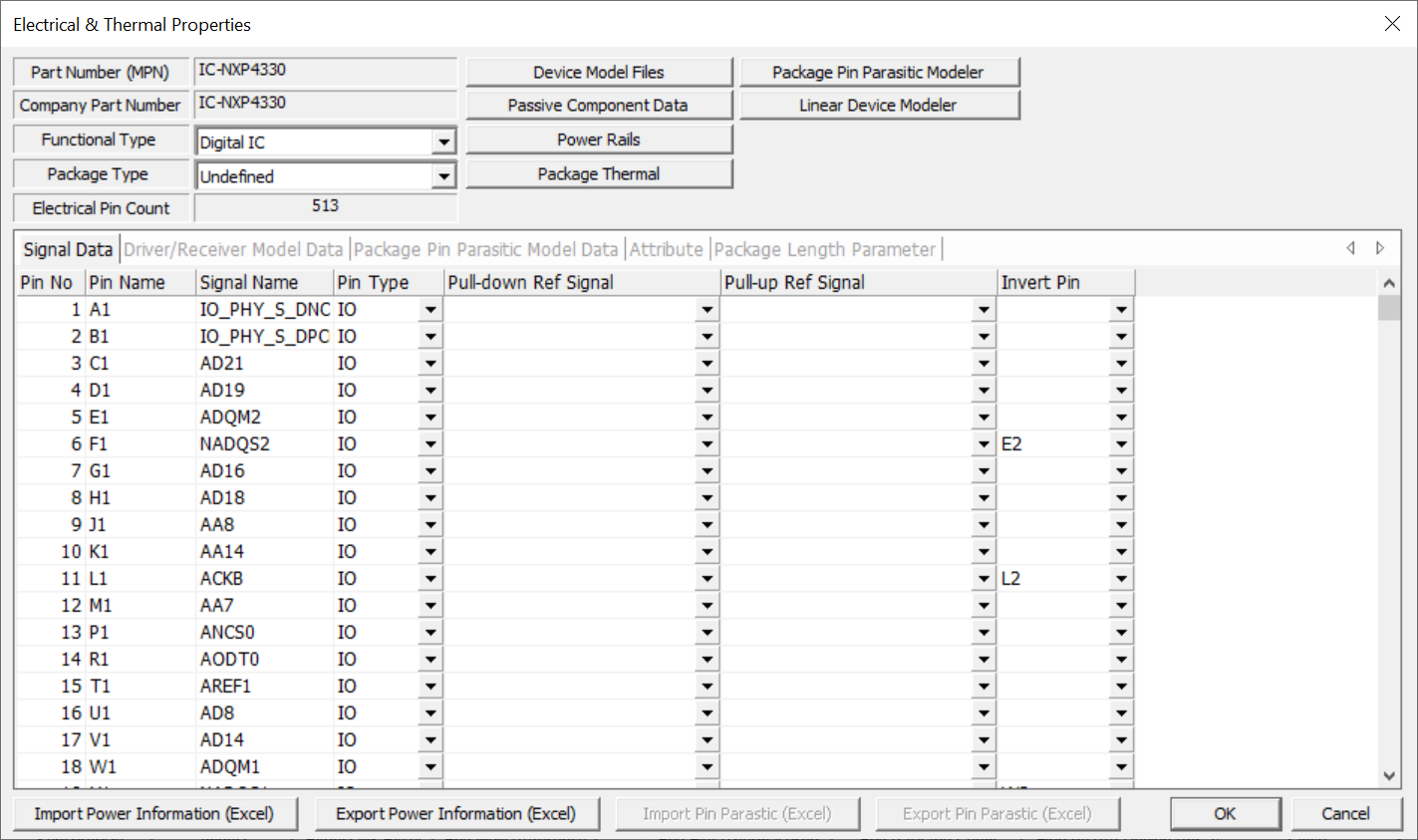The height and width of the screenshot is (840, 1418).
Task: Expand the Package Type combo box
Action: pos(443,176)
